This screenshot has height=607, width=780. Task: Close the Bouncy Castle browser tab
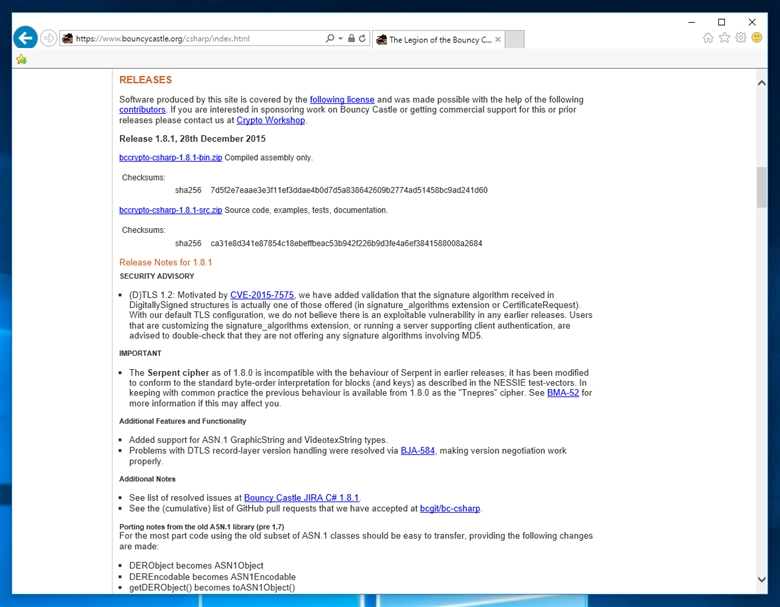(x=498, y=39)
